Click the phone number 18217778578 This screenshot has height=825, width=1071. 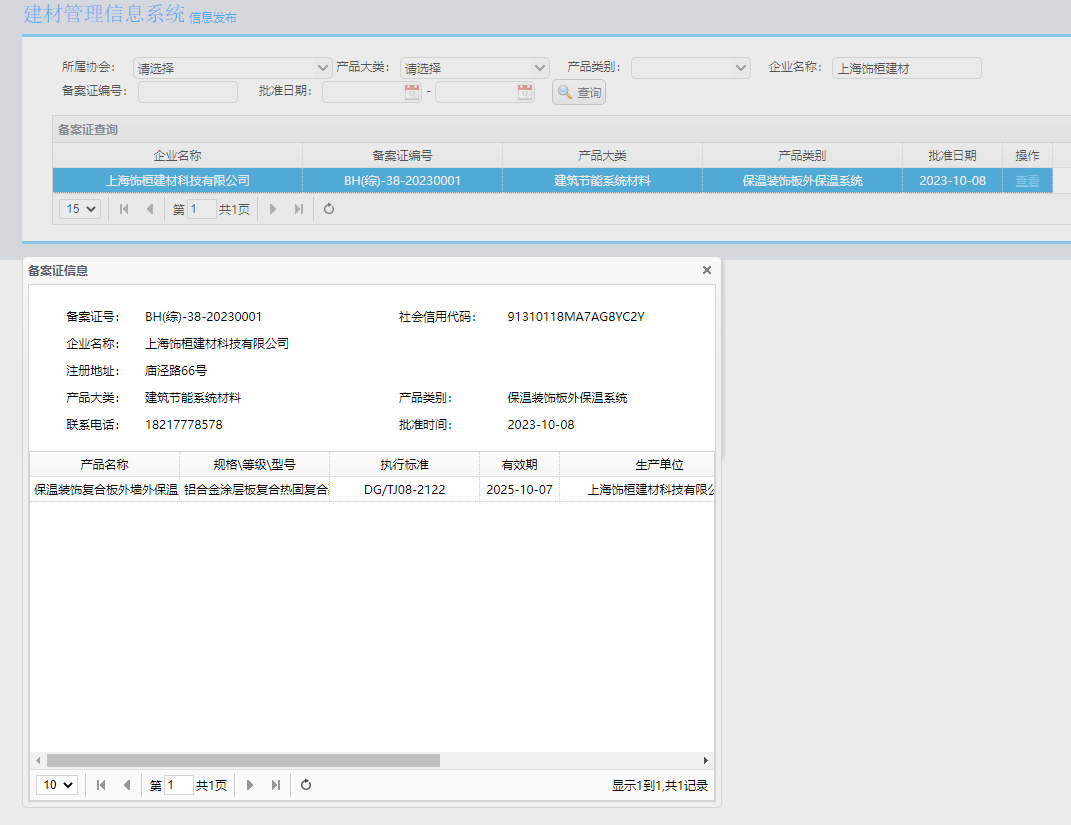[x=184, y=425]
